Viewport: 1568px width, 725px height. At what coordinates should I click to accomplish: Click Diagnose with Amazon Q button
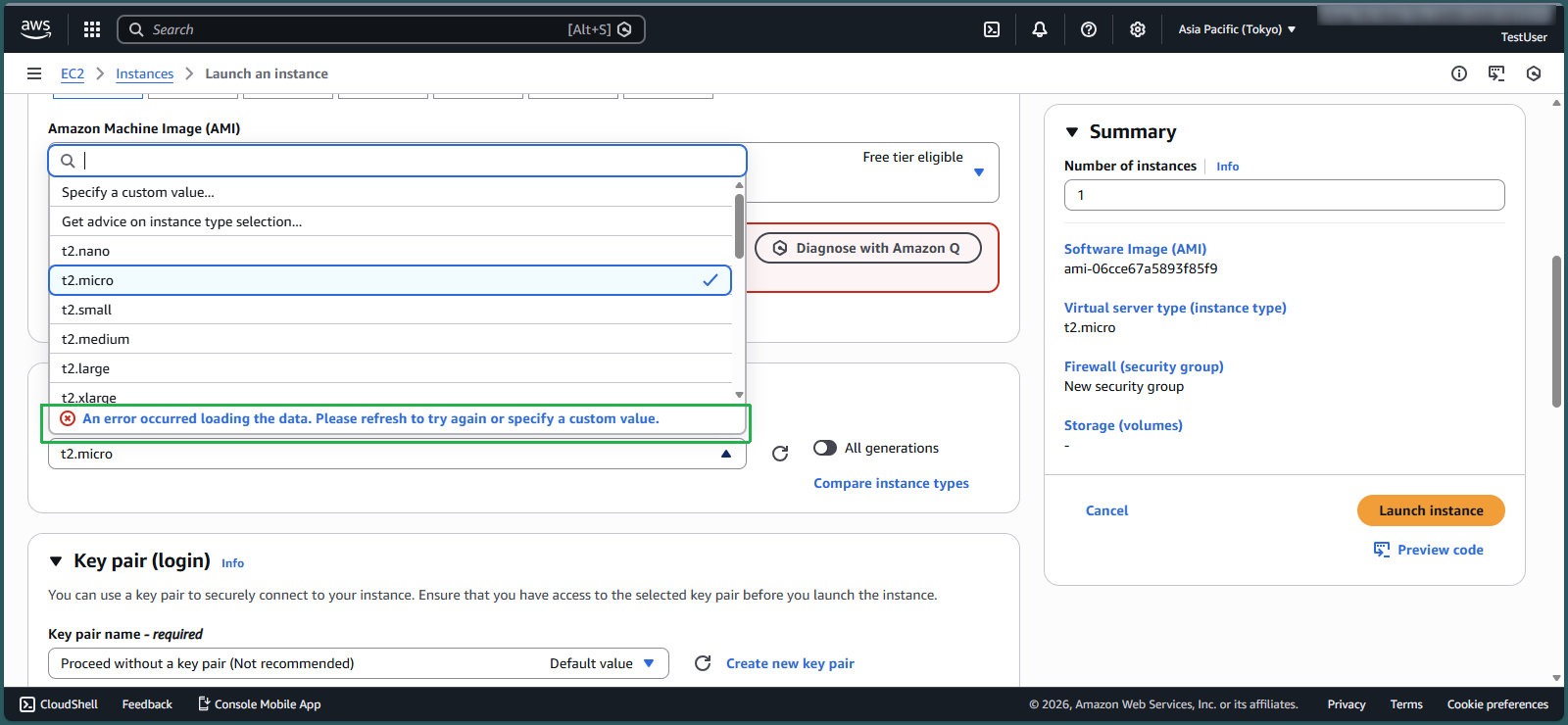tap(867, 248)
